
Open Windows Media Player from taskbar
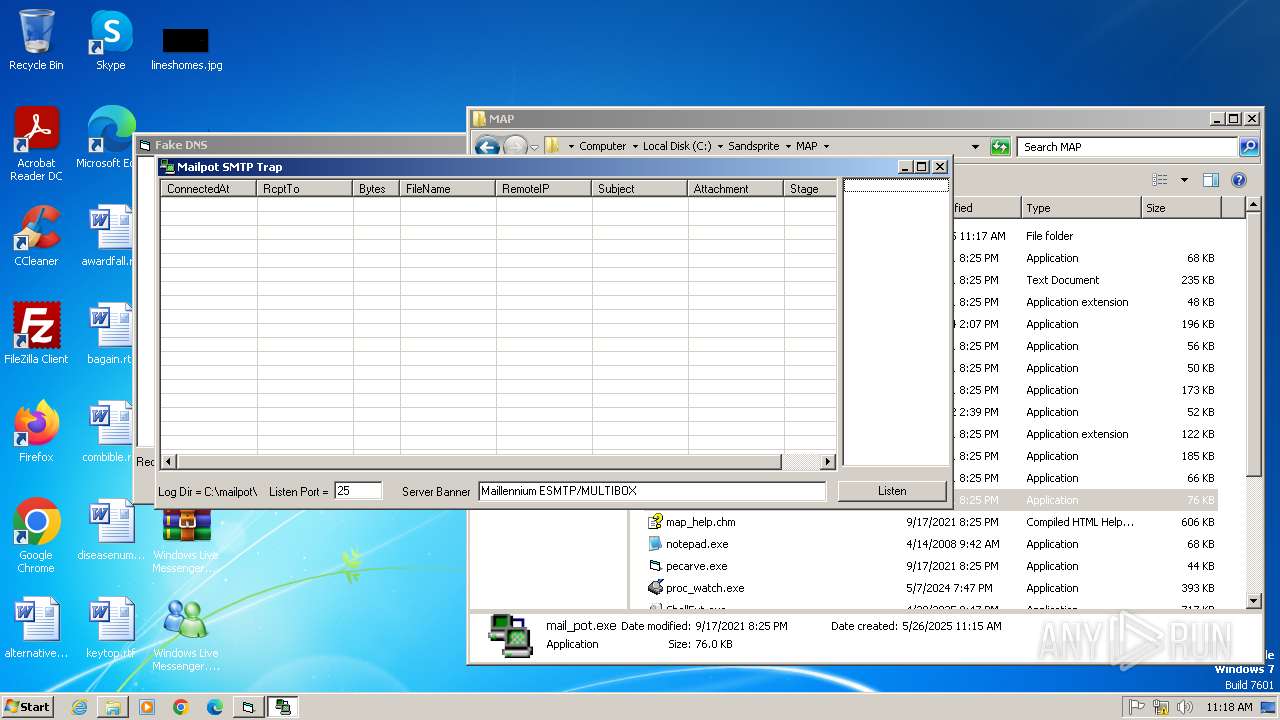[x=147, y=707]
